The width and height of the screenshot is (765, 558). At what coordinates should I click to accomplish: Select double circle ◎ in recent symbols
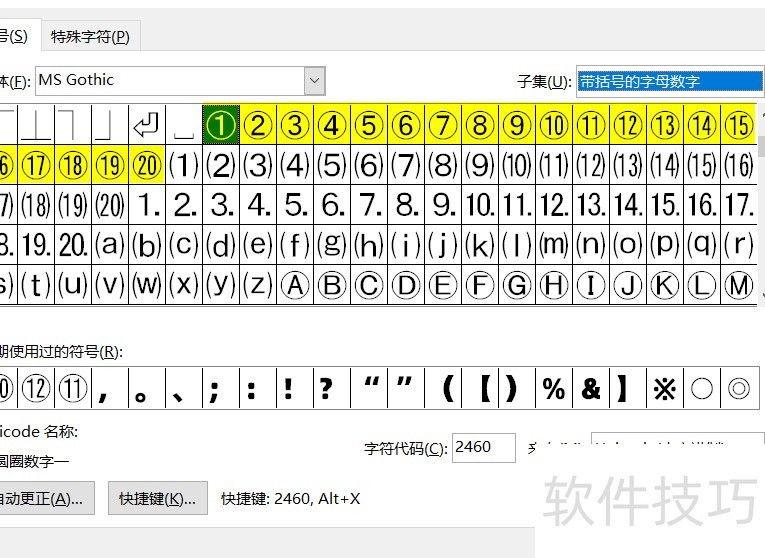739,389
